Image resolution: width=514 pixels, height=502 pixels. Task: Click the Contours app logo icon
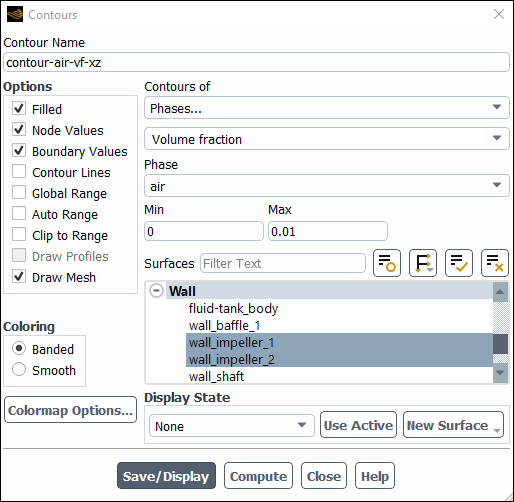[x=15, y=14]
